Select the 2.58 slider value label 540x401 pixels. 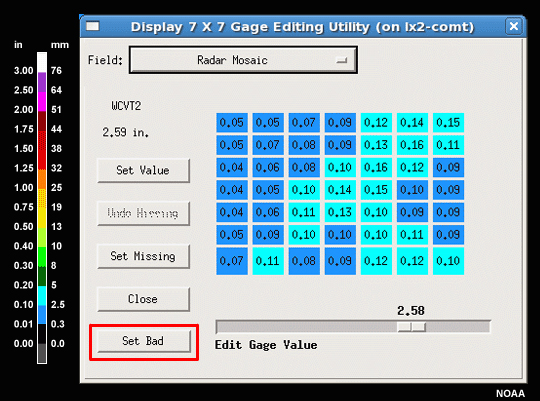411,311
